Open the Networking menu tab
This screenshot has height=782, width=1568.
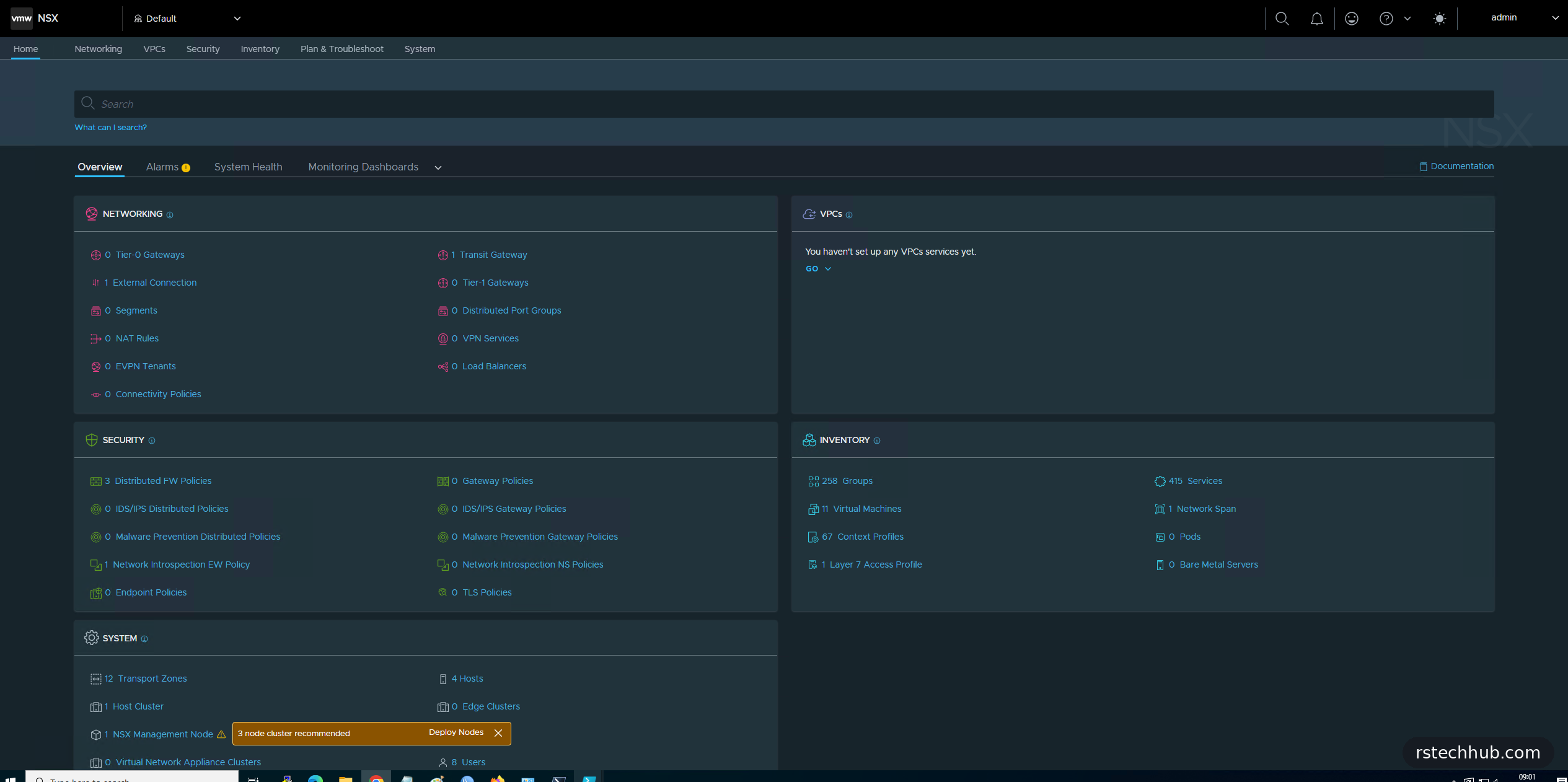98,49
